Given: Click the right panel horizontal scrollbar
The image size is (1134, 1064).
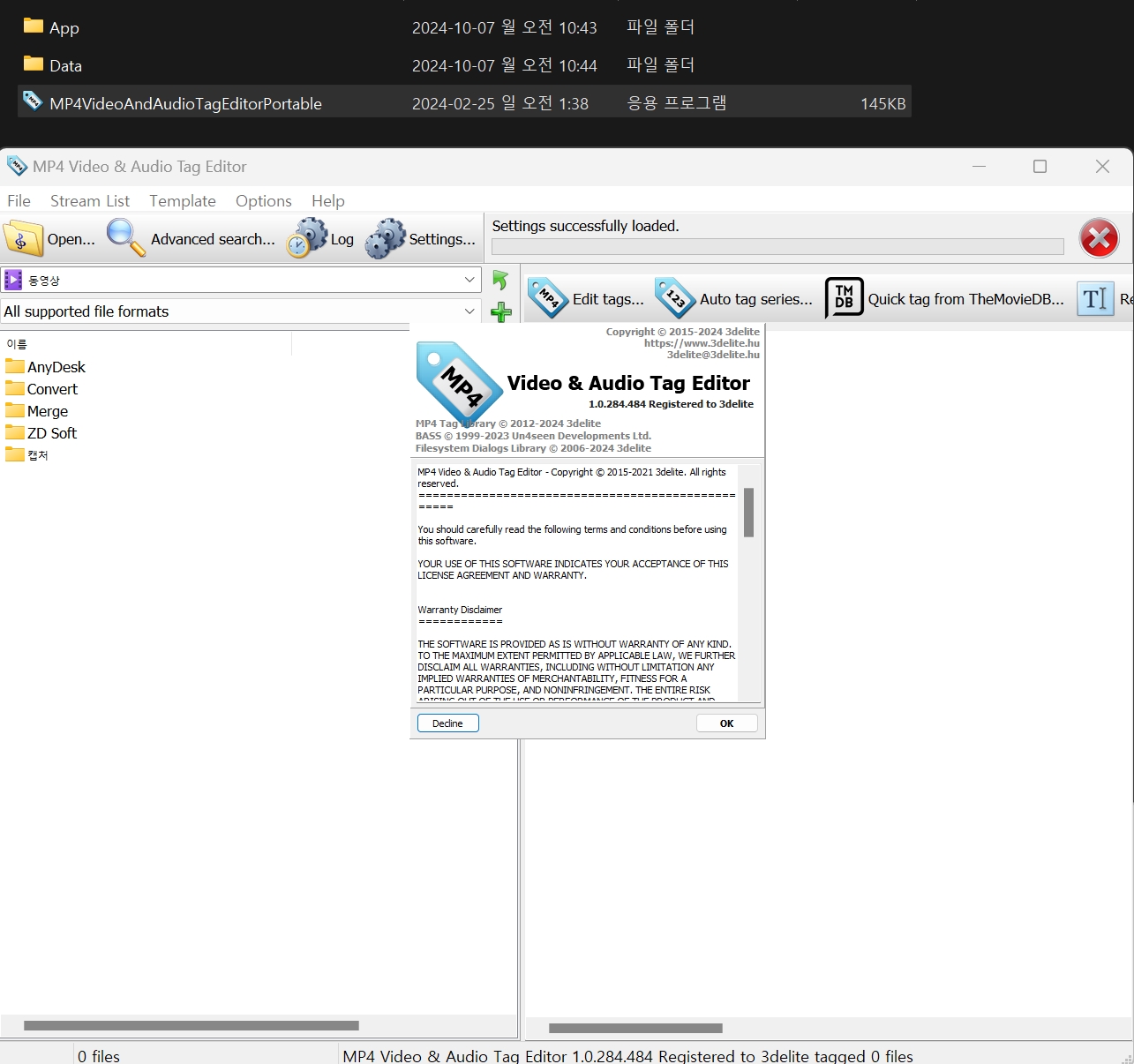Looking at the screenshot, I should (x=635, y=1028).
